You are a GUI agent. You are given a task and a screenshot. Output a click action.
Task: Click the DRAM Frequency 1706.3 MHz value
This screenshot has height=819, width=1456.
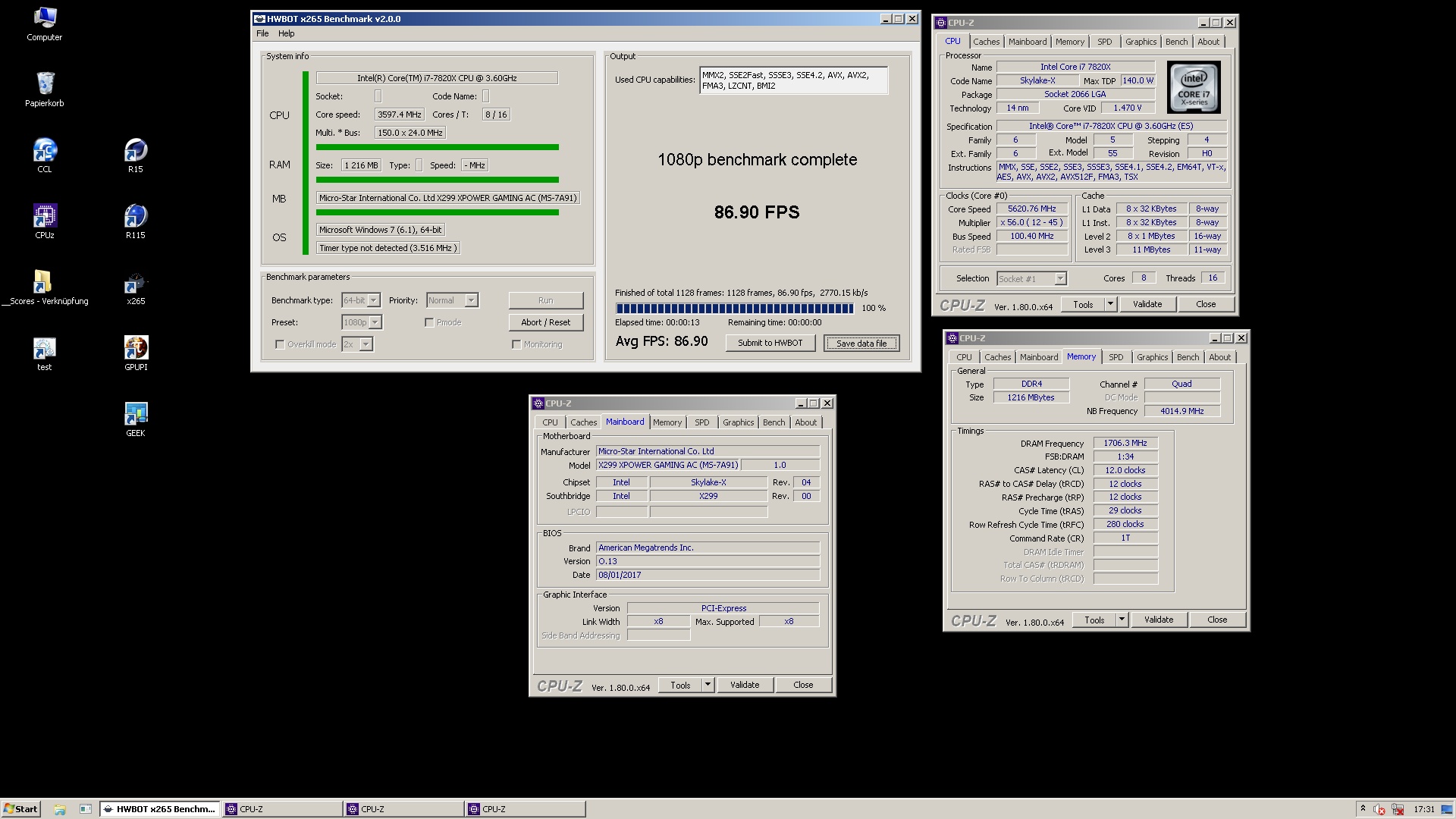(1125, 443)
